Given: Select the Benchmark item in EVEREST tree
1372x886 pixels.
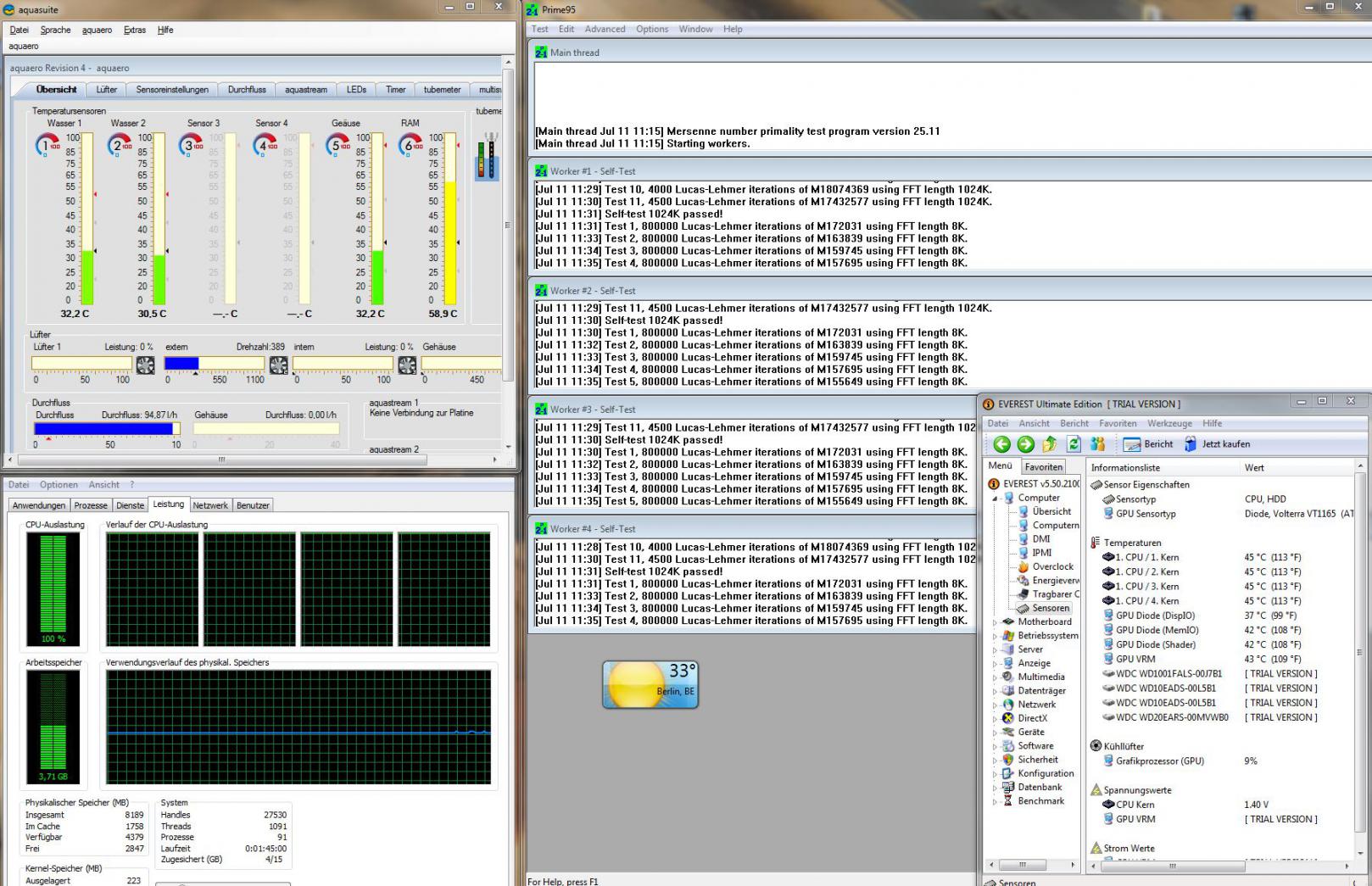Looking at the screenshot, I should [1033, 801].
